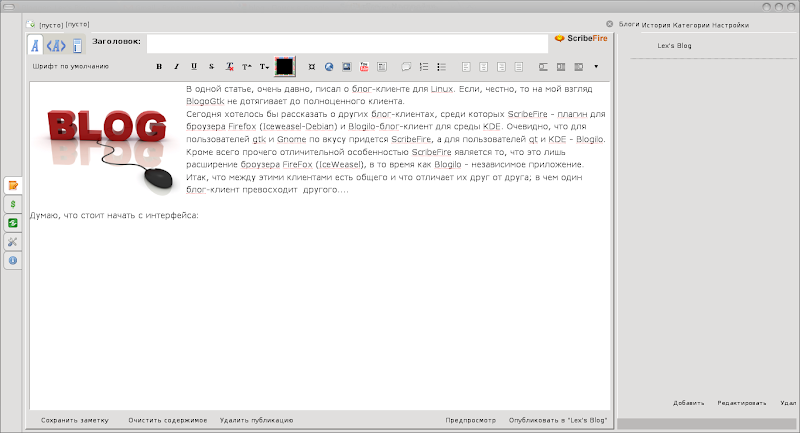Create a numbered list
800x433 pixels.
(x=424, y=67)
